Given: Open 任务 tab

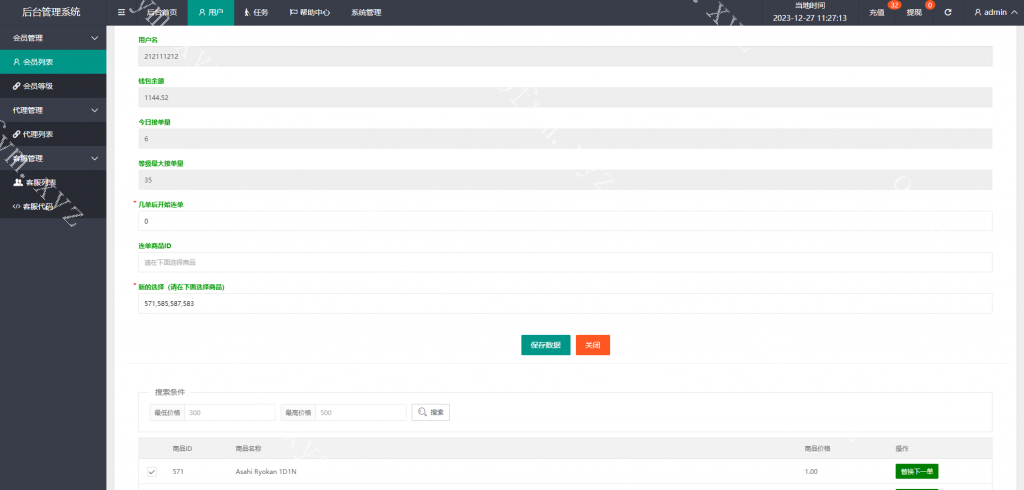Looking at the screenshot, I should coord(256,12).
